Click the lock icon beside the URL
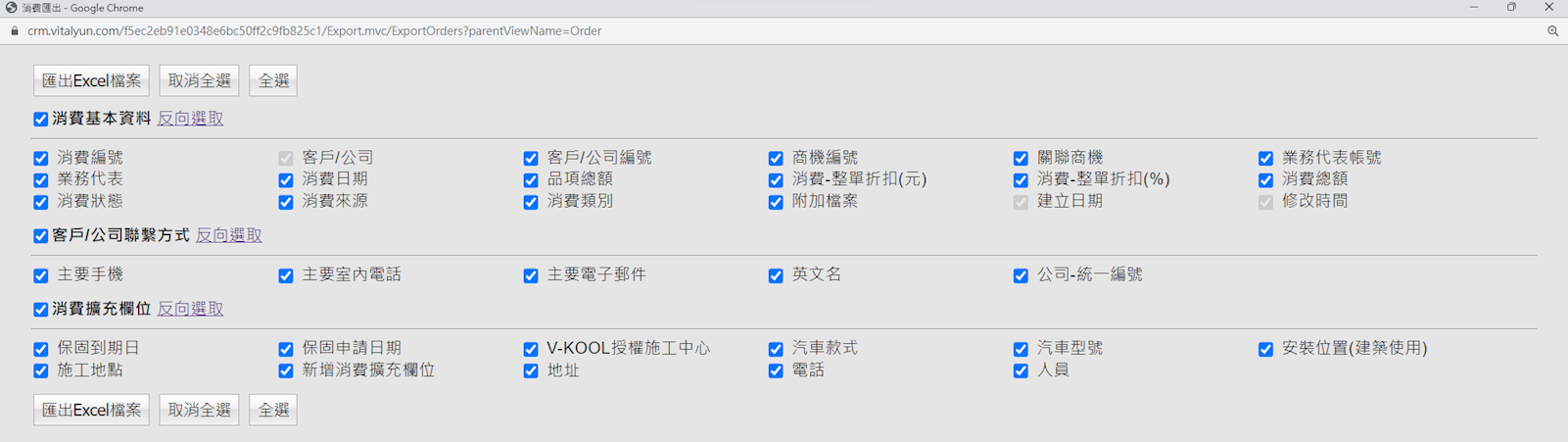 [15, 31]
